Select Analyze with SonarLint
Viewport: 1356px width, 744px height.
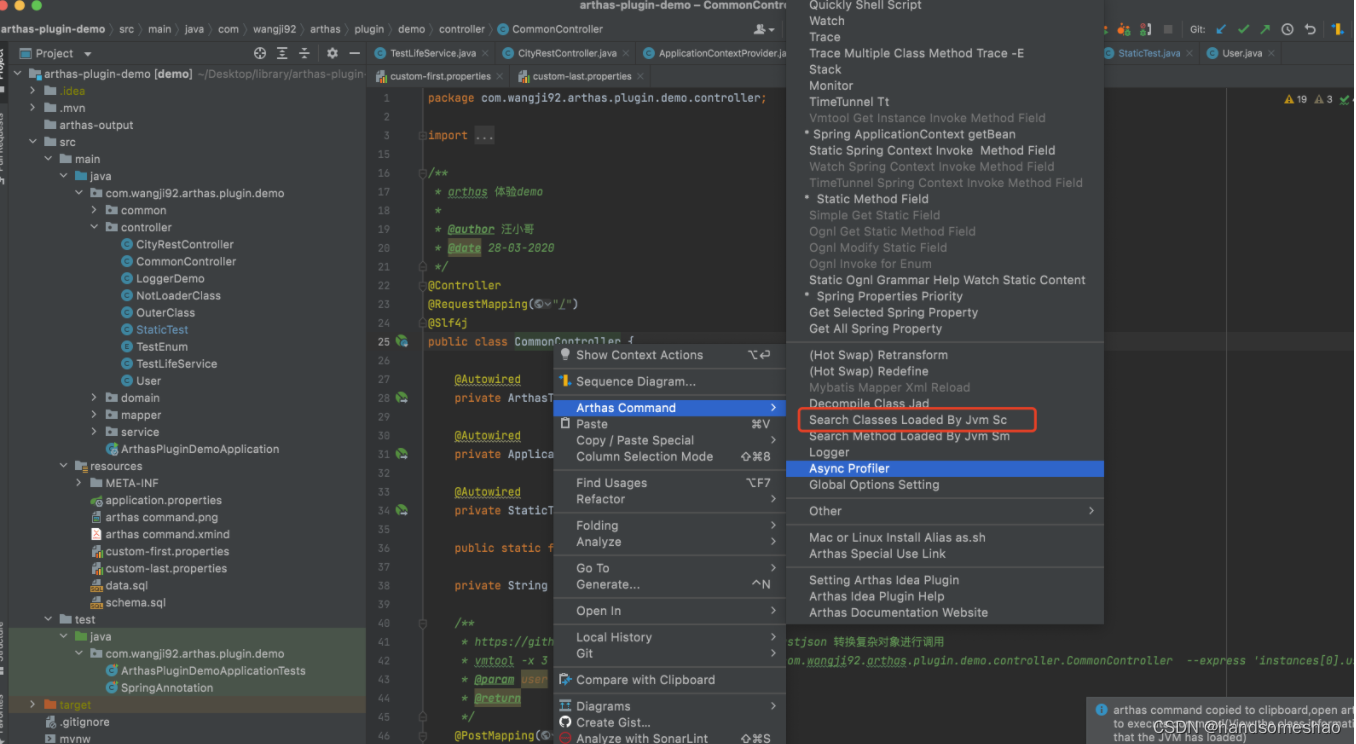click(669, 738)
